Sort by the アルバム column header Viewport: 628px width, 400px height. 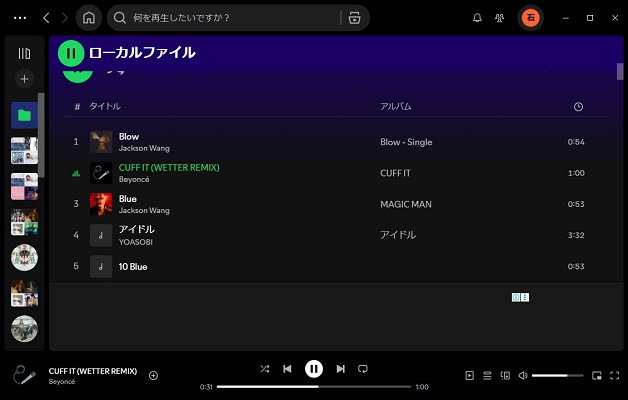[x=396, y=107]
